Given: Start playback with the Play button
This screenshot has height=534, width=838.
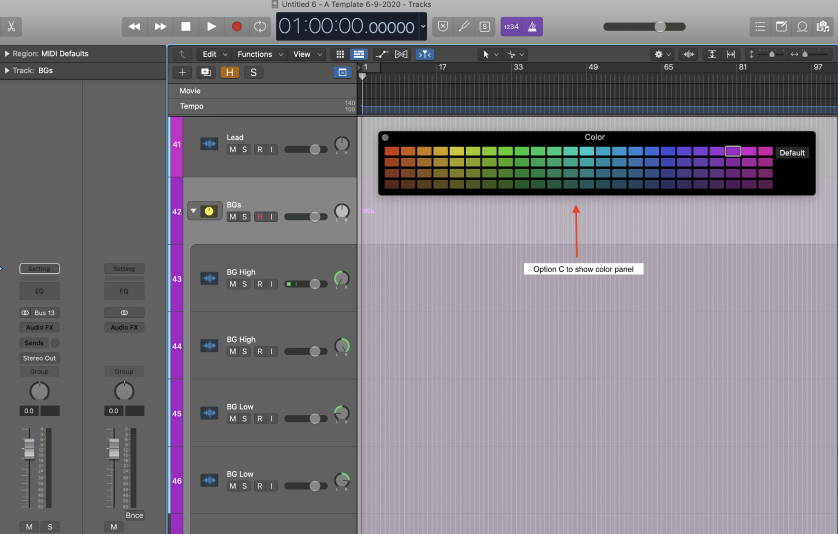Looking at the screenshot, I should 211,26.
